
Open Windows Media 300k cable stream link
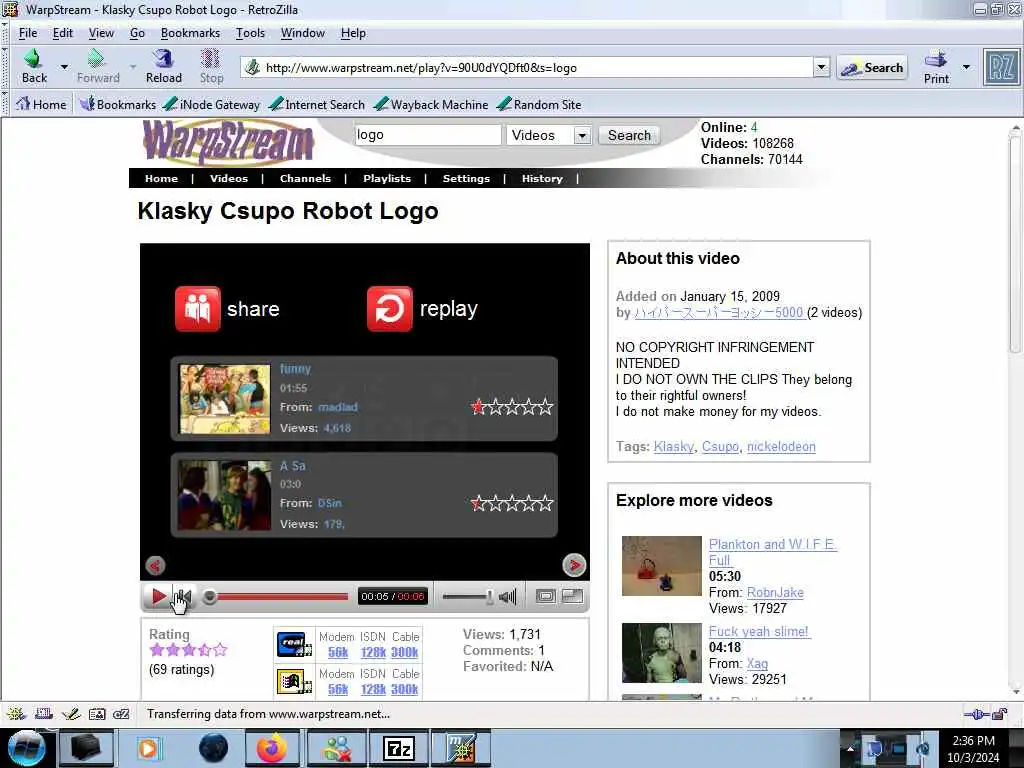pyautogui.click(x=404, y=690)
